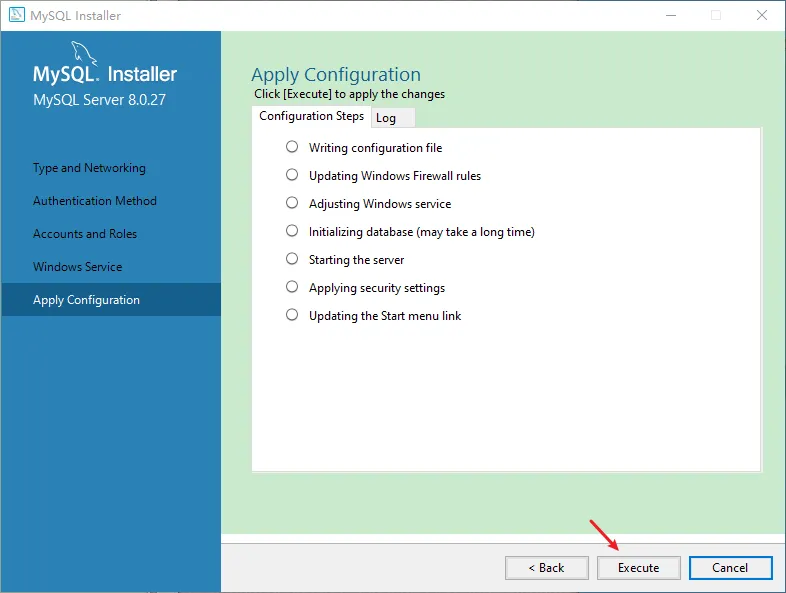786x593 pixels.
Task: Click the Updating the Start menu link circle
Action: (292, 314)
